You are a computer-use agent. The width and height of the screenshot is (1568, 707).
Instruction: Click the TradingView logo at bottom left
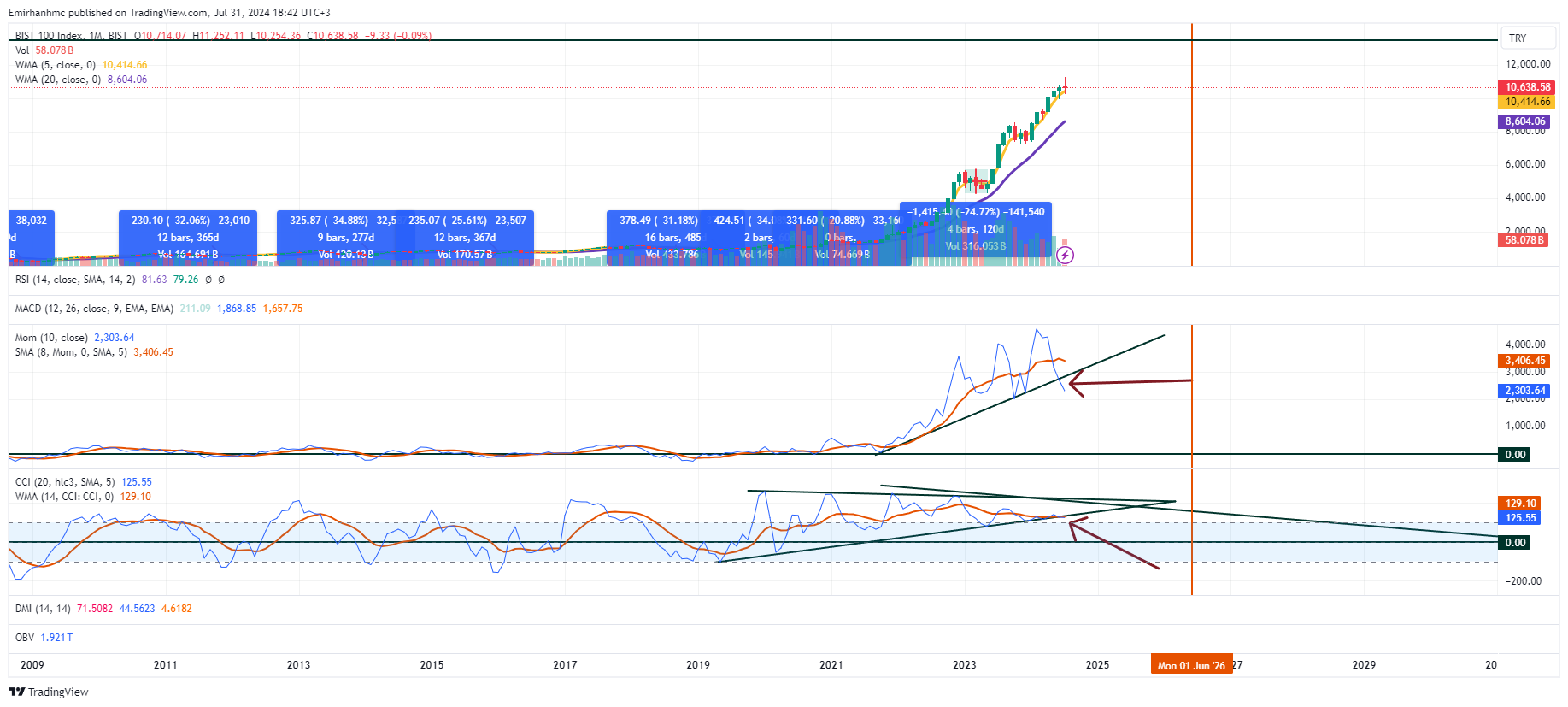pyautogui.click(x=49, y=692)
